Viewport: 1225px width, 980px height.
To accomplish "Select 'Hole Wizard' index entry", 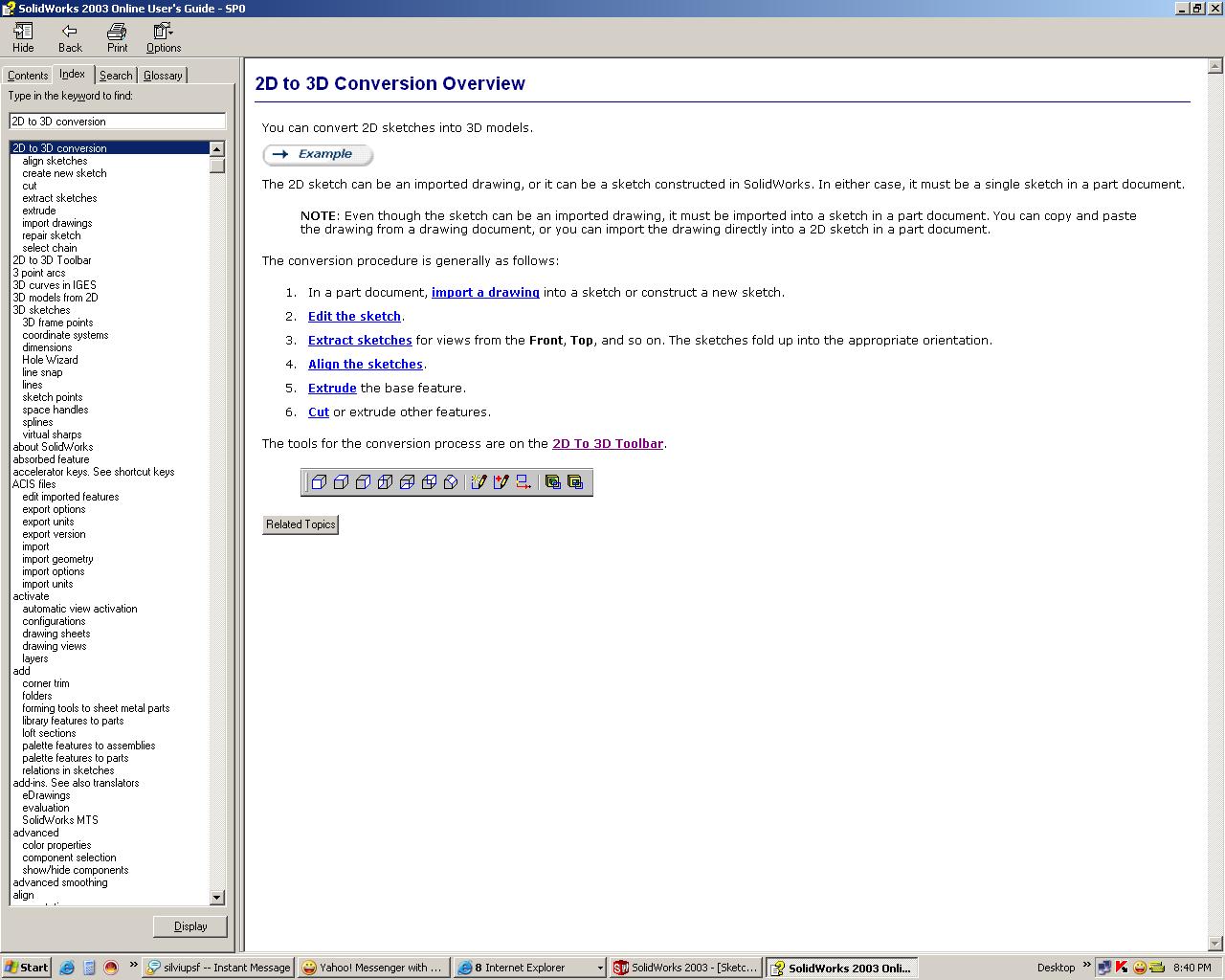I will 50,360.
